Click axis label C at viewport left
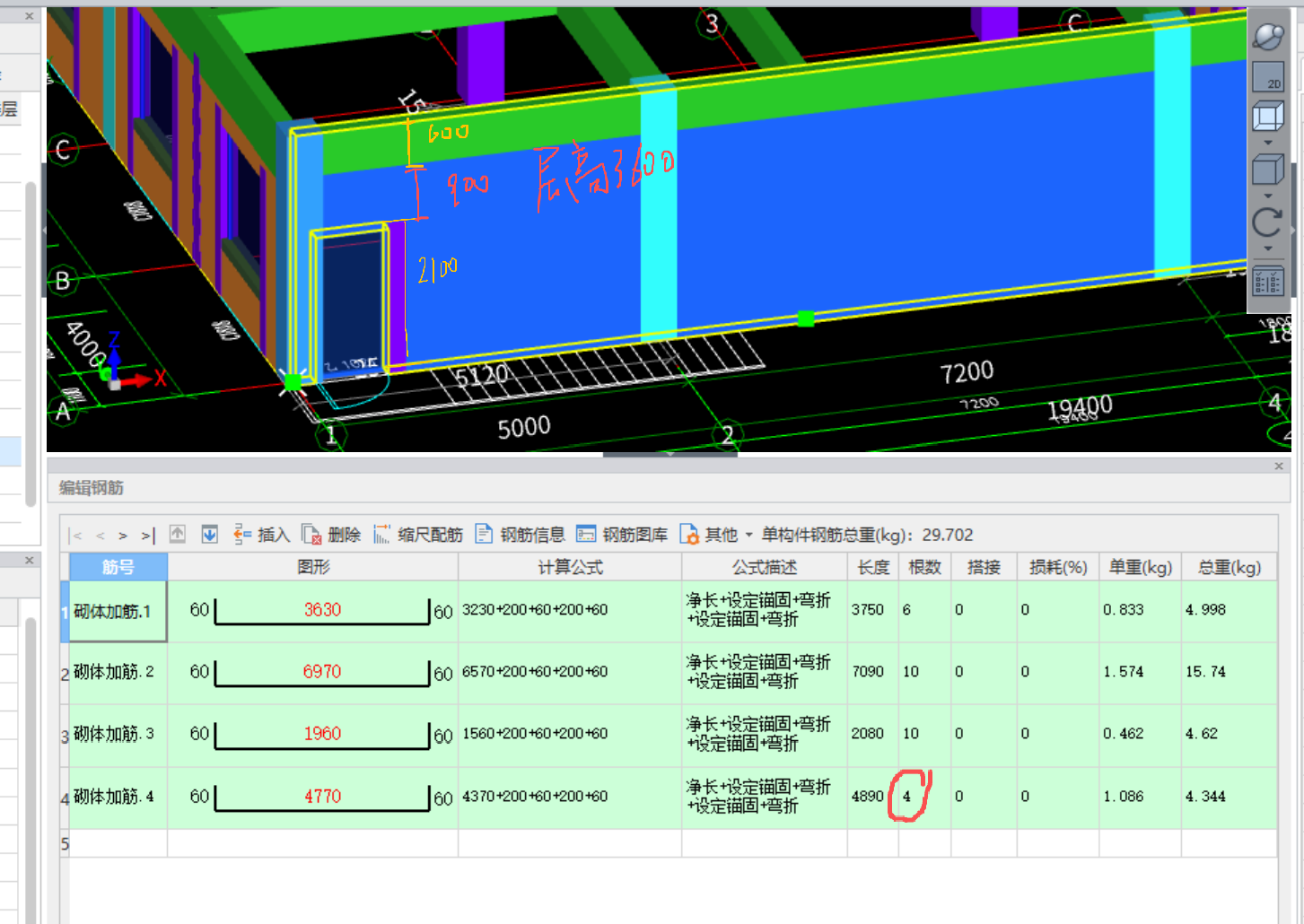The image size is (1304, 924). pyautogui.click(x=63, y=150)
